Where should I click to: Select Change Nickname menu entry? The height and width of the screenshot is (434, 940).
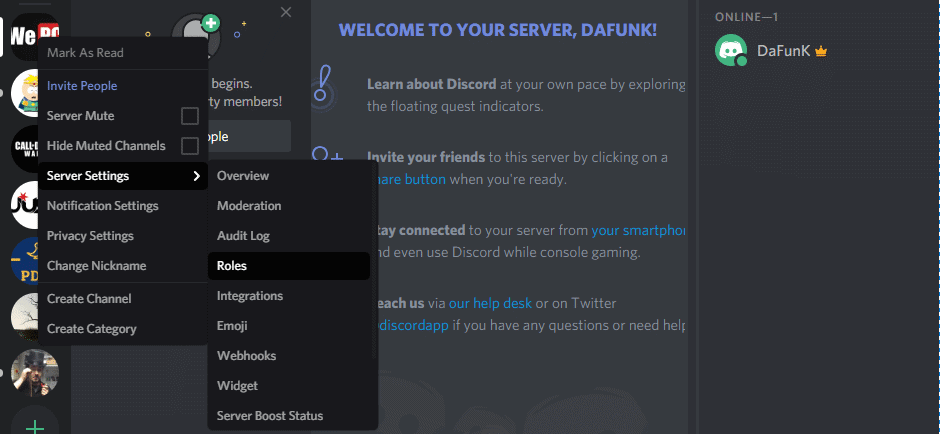coord(123,266)
